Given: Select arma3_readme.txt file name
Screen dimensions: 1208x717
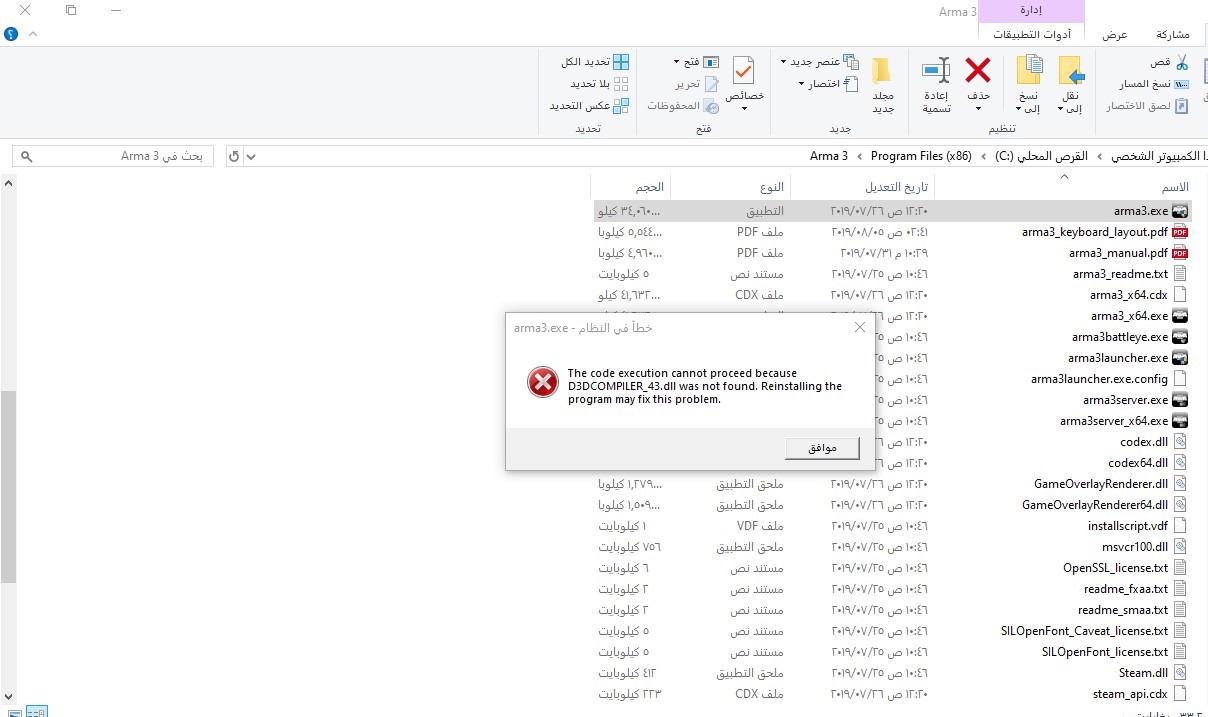Looking at the screenshot, I should point(1120,274).
